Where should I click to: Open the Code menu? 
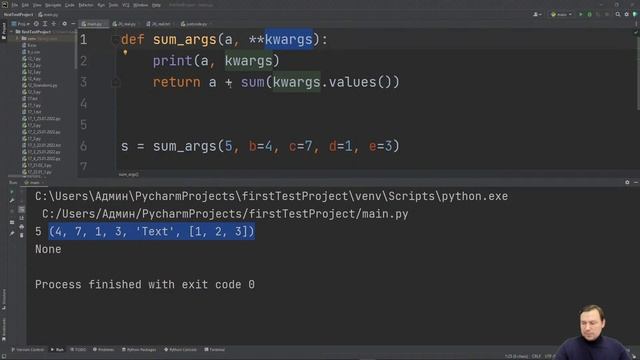tap(70, 5)
